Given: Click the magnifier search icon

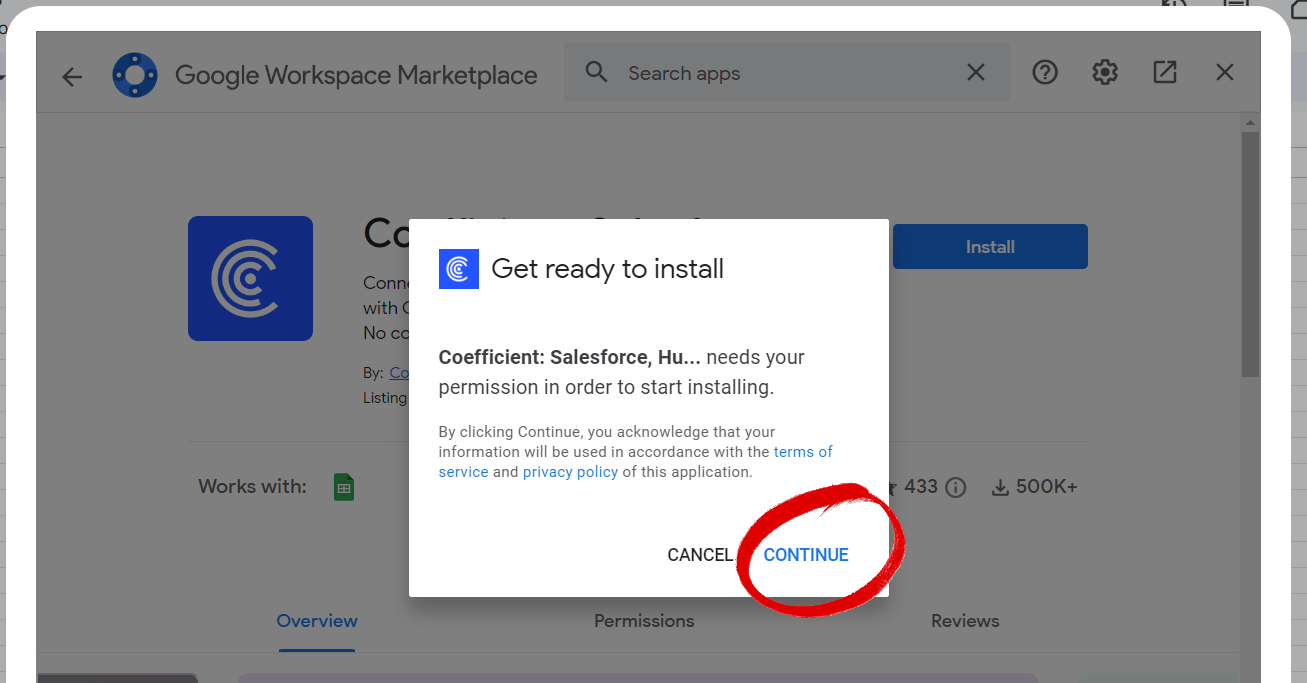Looking at the screenshot, I should 596,72.
